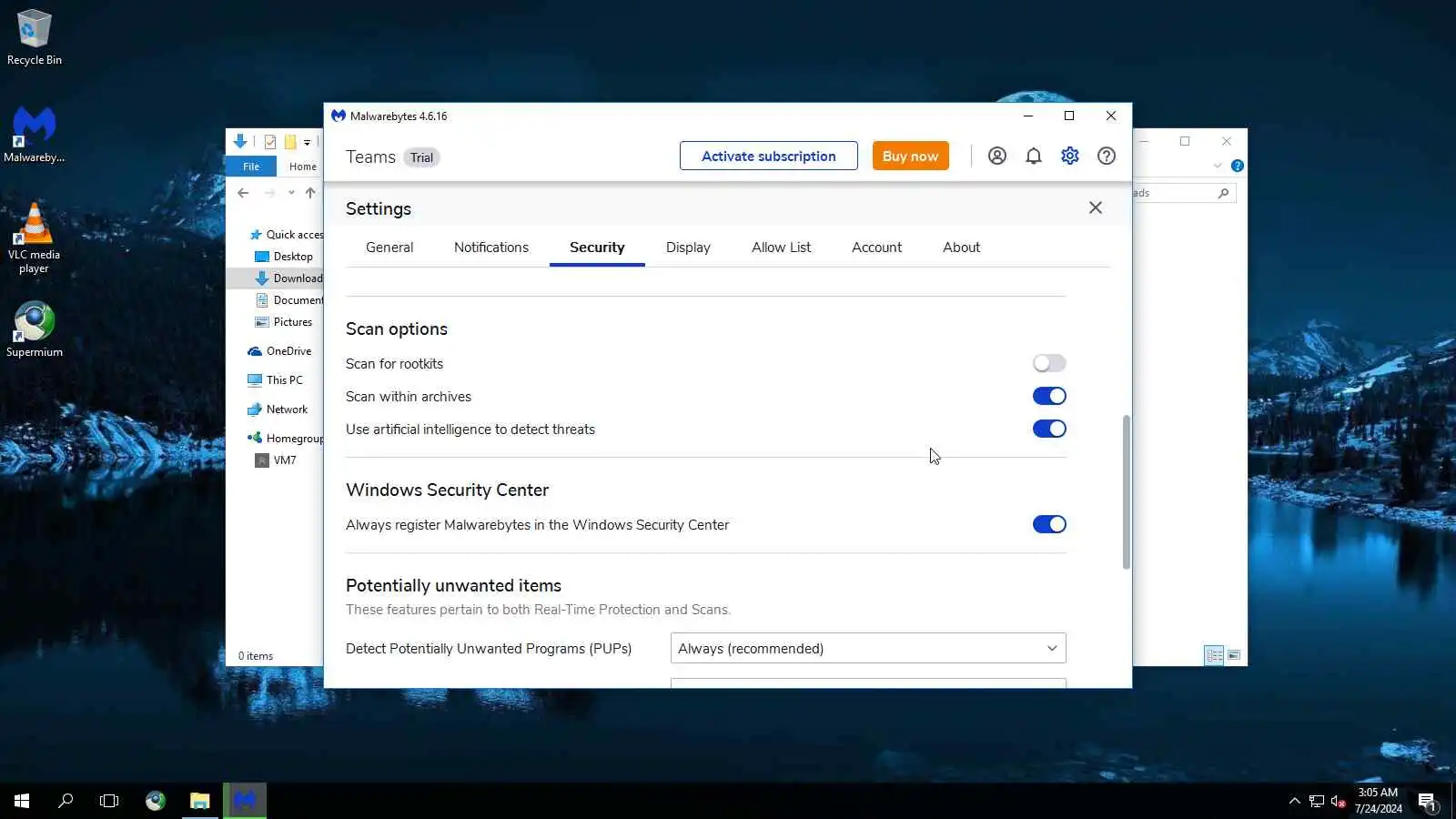
Task: Click the Properties icon in Explorer quick toolbar
Action: [x=270, y=142]
